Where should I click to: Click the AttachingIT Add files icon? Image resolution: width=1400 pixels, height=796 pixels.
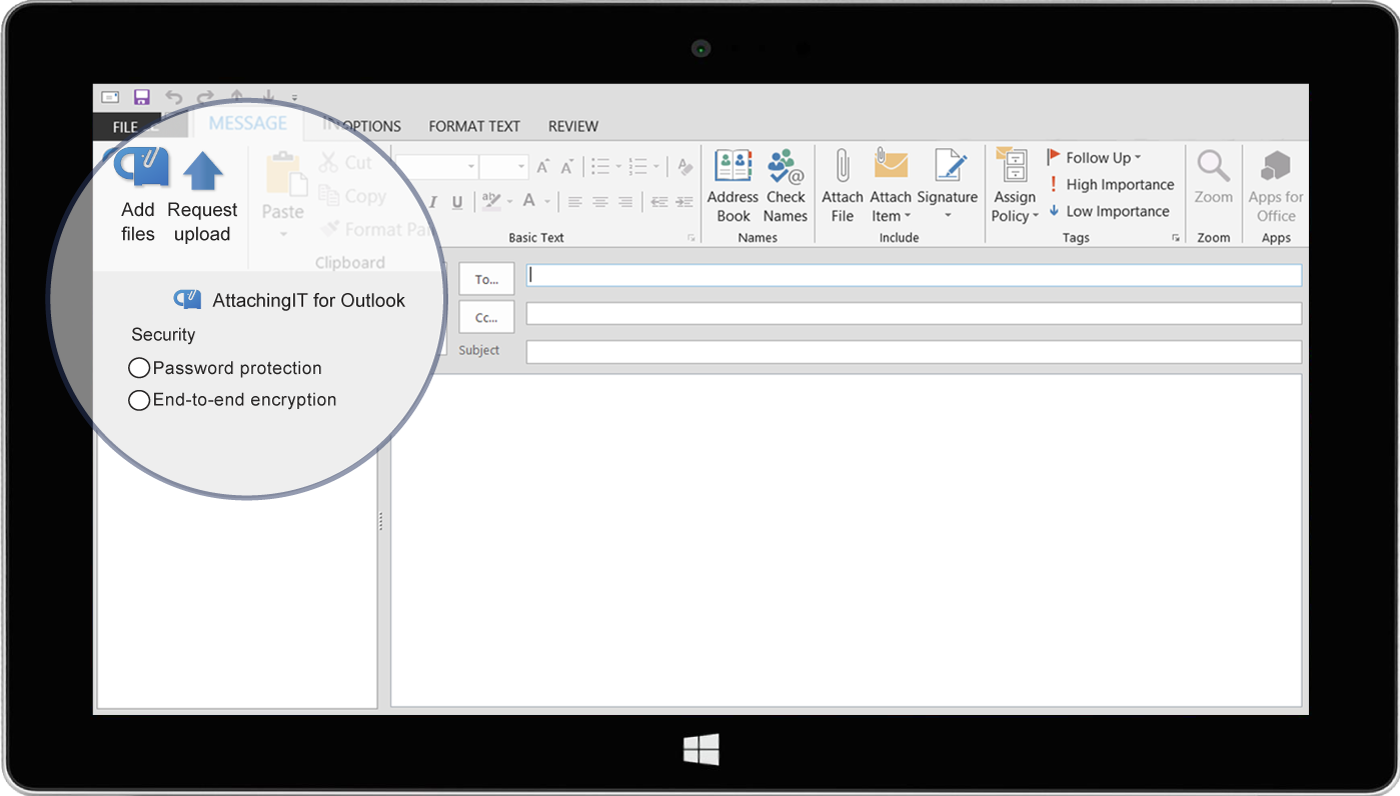[141, 168]
